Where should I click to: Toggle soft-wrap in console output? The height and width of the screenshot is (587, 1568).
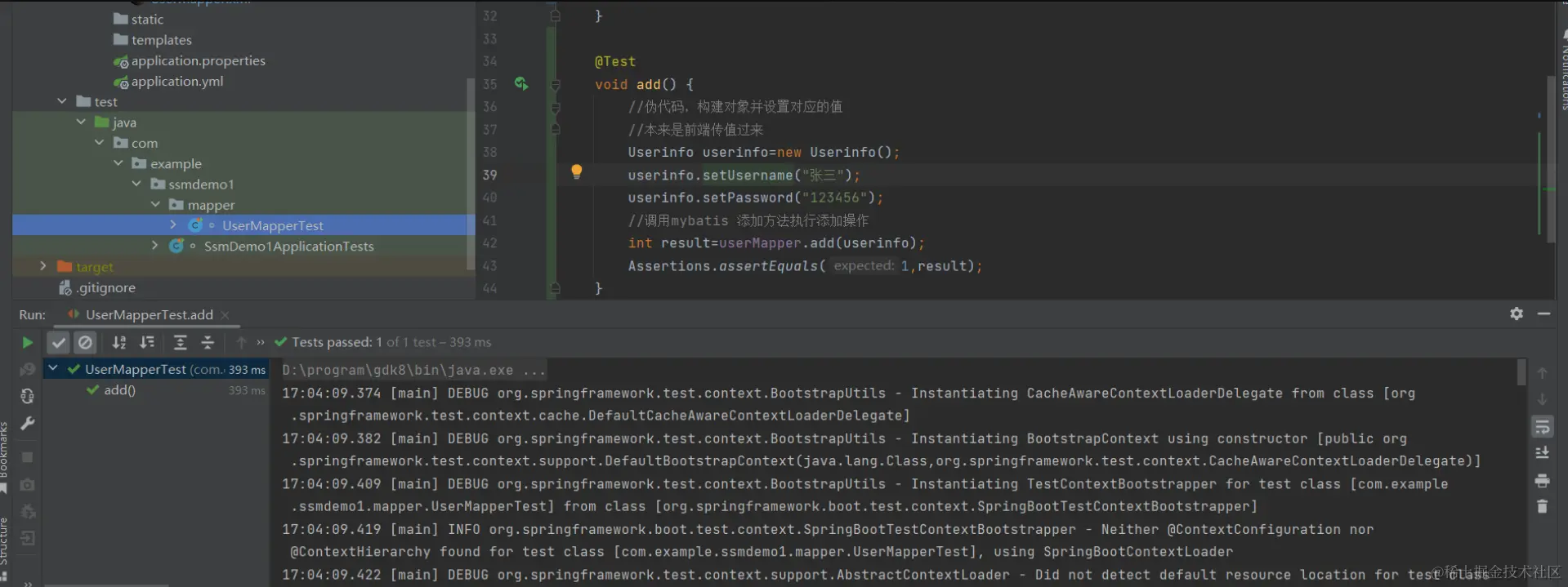tap(1542, 426)
